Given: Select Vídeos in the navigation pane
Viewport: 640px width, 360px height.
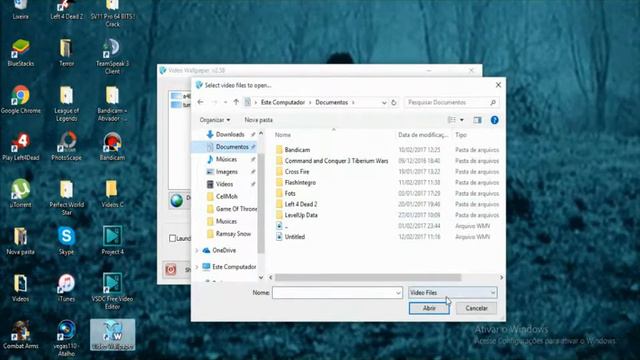Looking at the screenshot, I should pyautogui.click(x=224, y=184).
